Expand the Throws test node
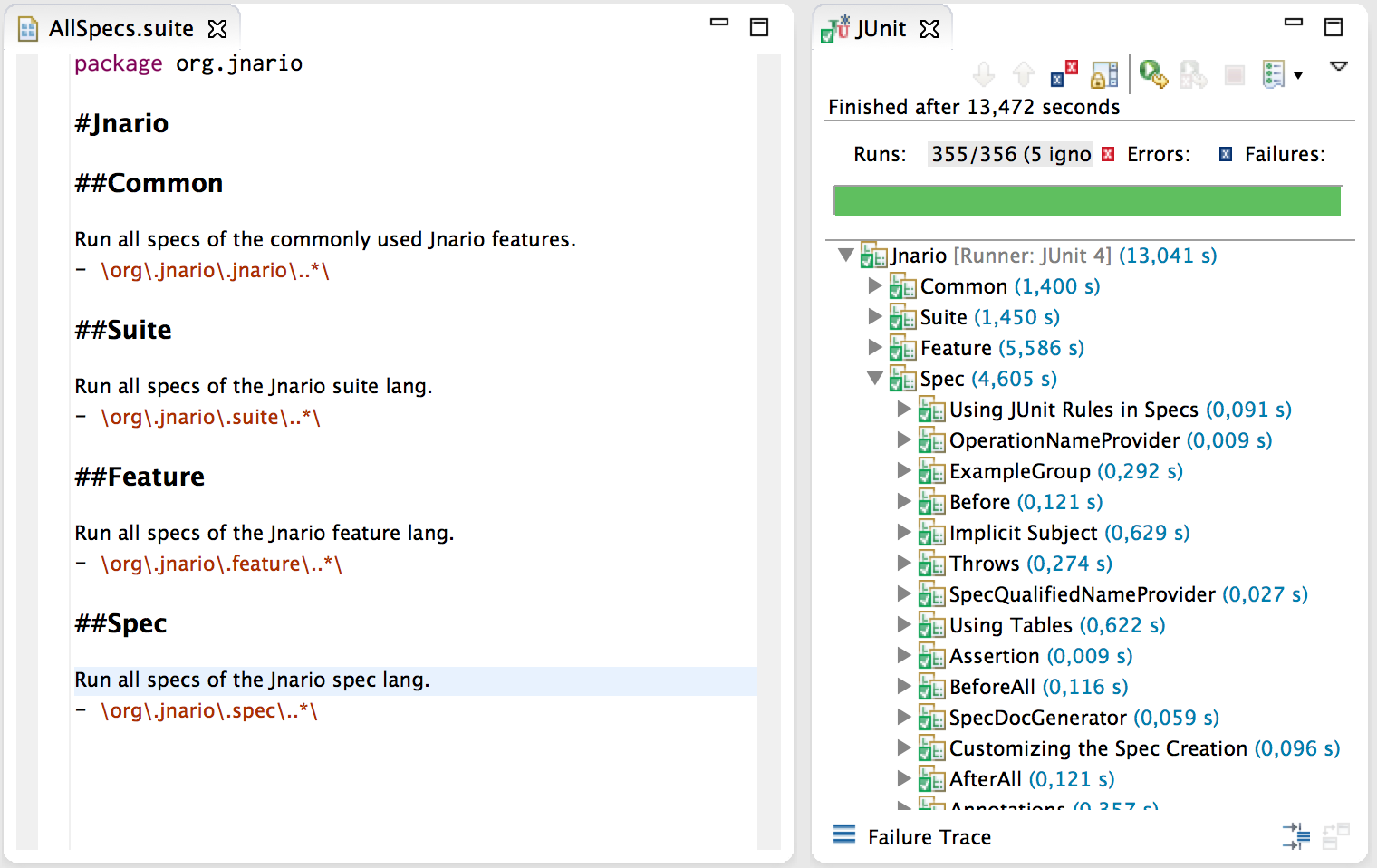Image resolution: width=1377 pixels, height=868 pixels. coord(904,564)
